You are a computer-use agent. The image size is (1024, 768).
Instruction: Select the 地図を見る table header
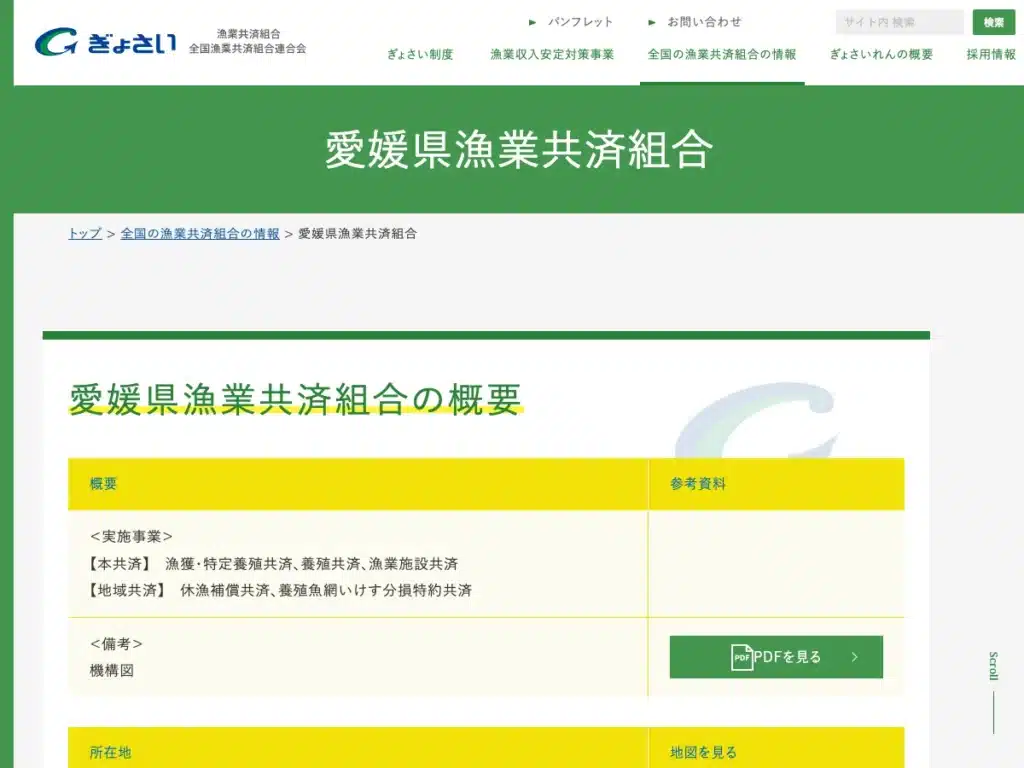[x=703, y=752]
